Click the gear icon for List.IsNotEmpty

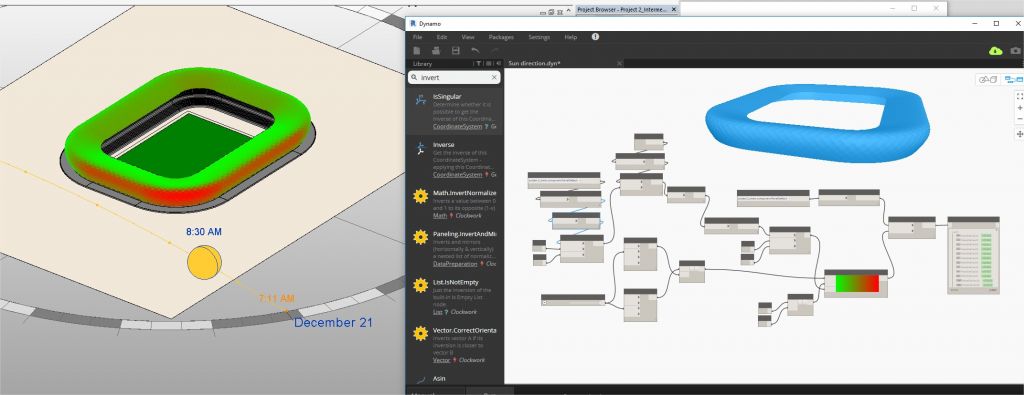click(x=421, y=285)
